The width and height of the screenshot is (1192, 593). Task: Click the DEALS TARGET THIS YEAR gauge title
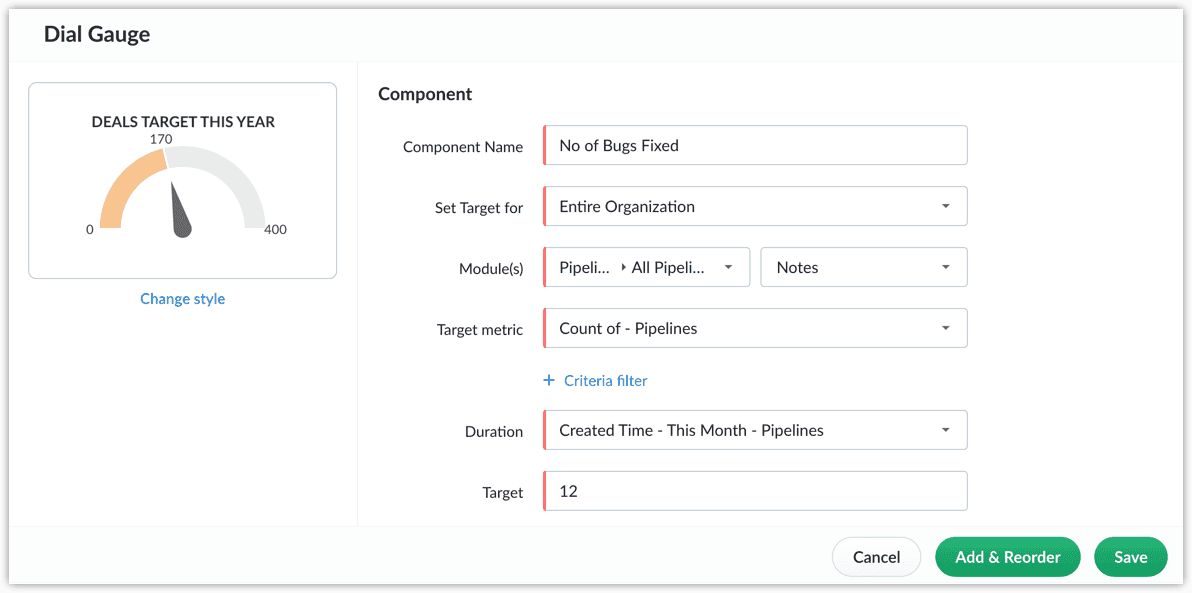(183, 122)
